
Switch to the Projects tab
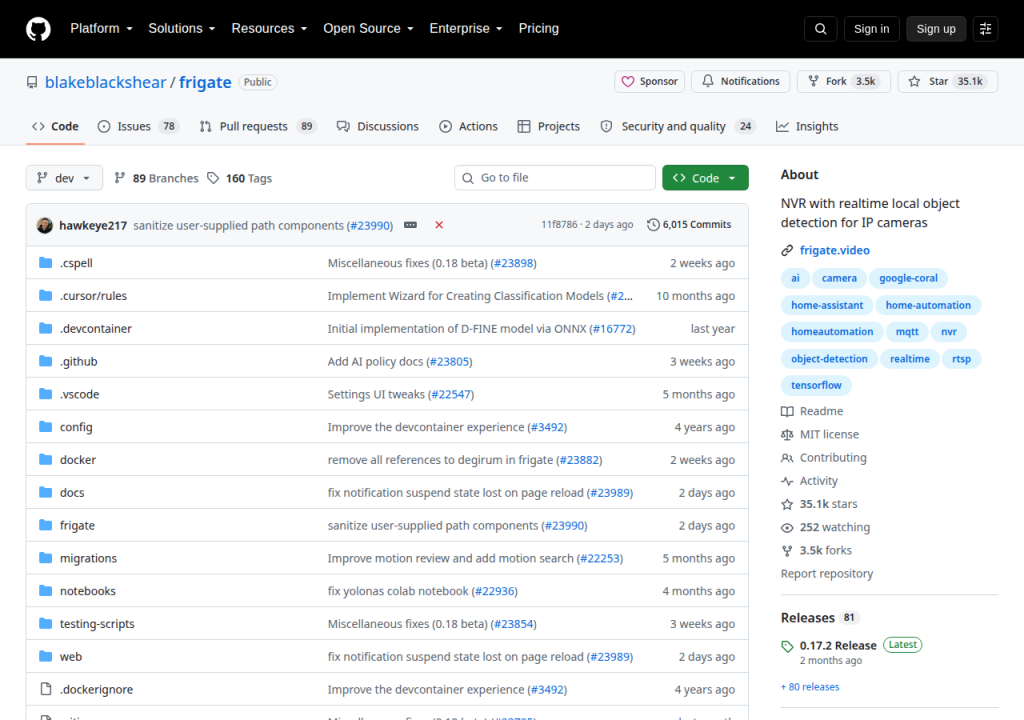tap(549, 126)
